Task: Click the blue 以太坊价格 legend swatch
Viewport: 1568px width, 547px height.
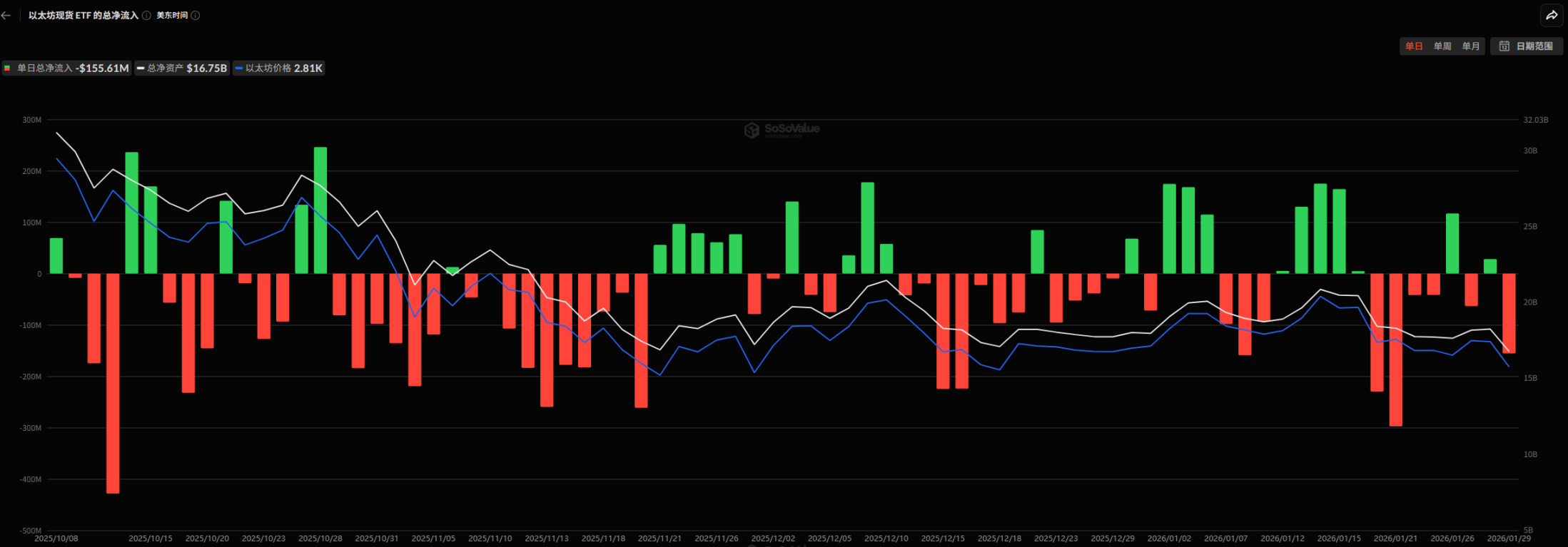Action: [239, 68]
